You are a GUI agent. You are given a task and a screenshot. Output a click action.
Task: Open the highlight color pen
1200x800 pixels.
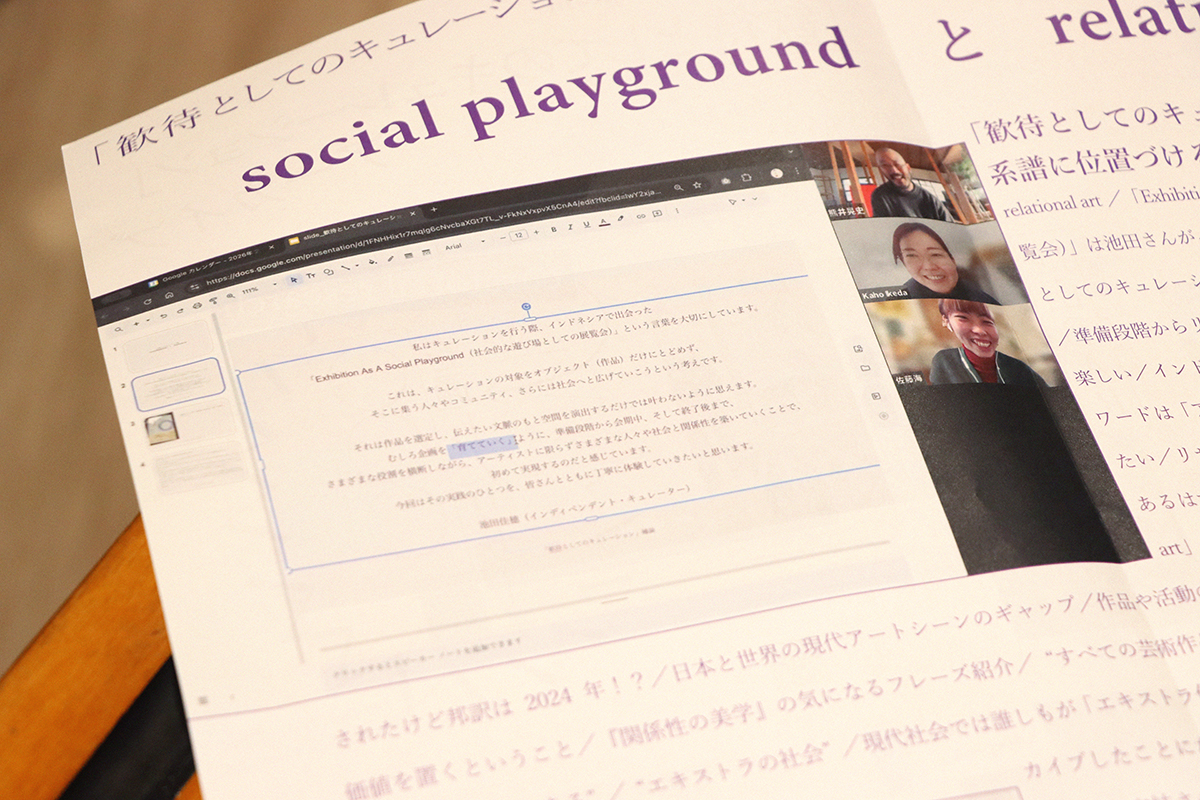pyautogui.click(x=621, y=218)
